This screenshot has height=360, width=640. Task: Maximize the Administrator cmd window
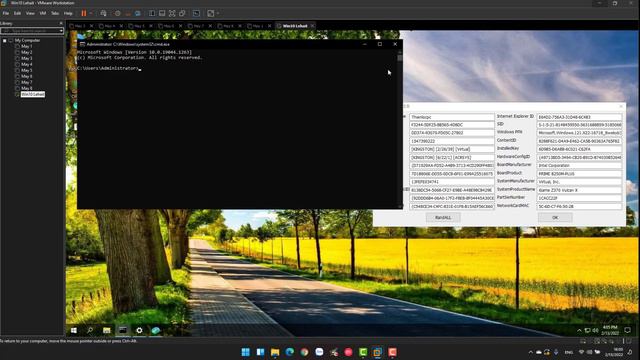tap(380, 44)
